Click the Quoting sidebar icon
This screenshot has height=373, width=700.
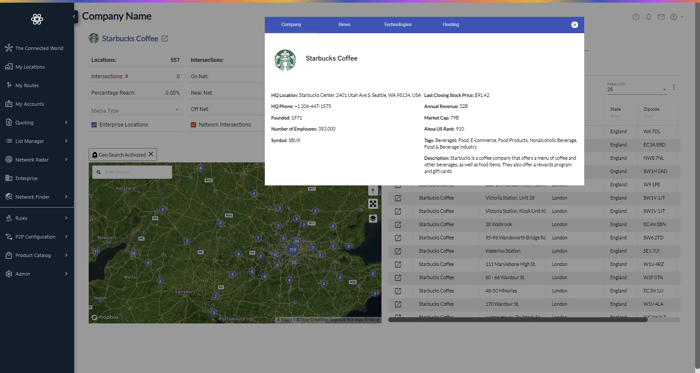point(8,122)
